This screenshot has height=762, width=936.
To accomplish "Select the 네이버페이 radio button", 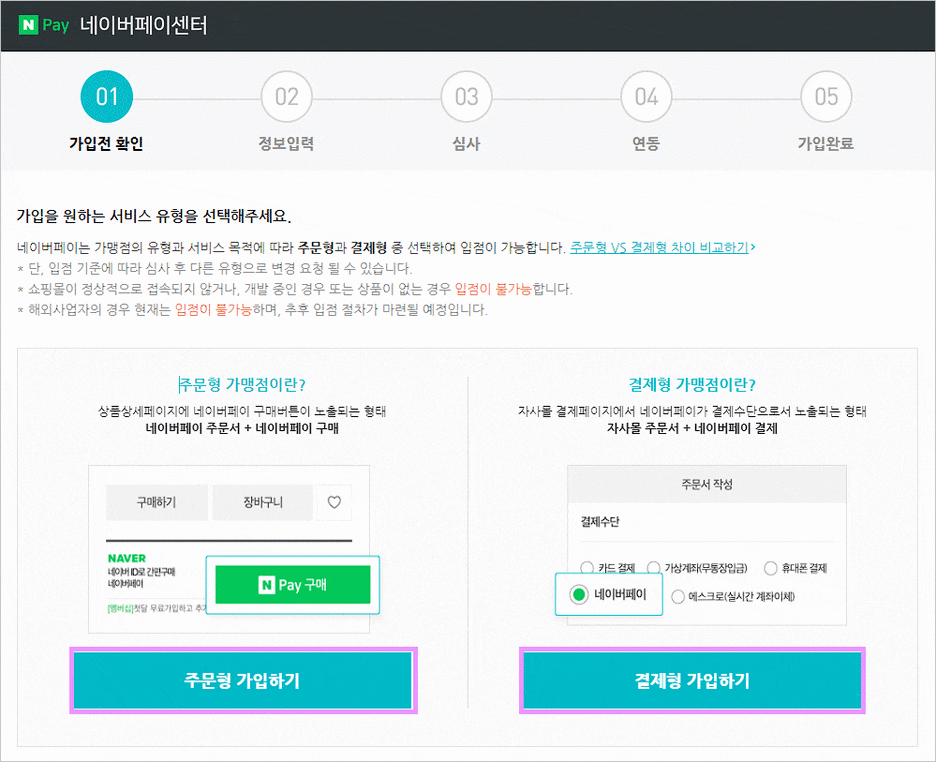I will [x=578, y=594].
